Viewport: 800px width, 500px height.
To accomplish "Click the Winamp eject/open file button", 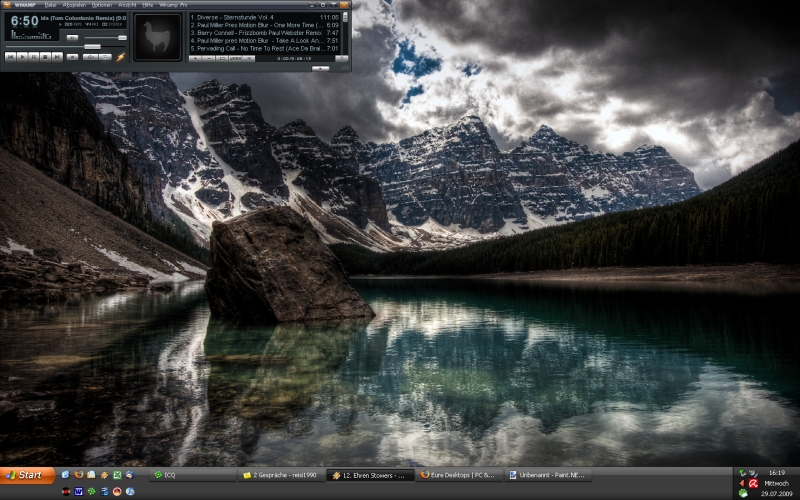I will point(71,57).
